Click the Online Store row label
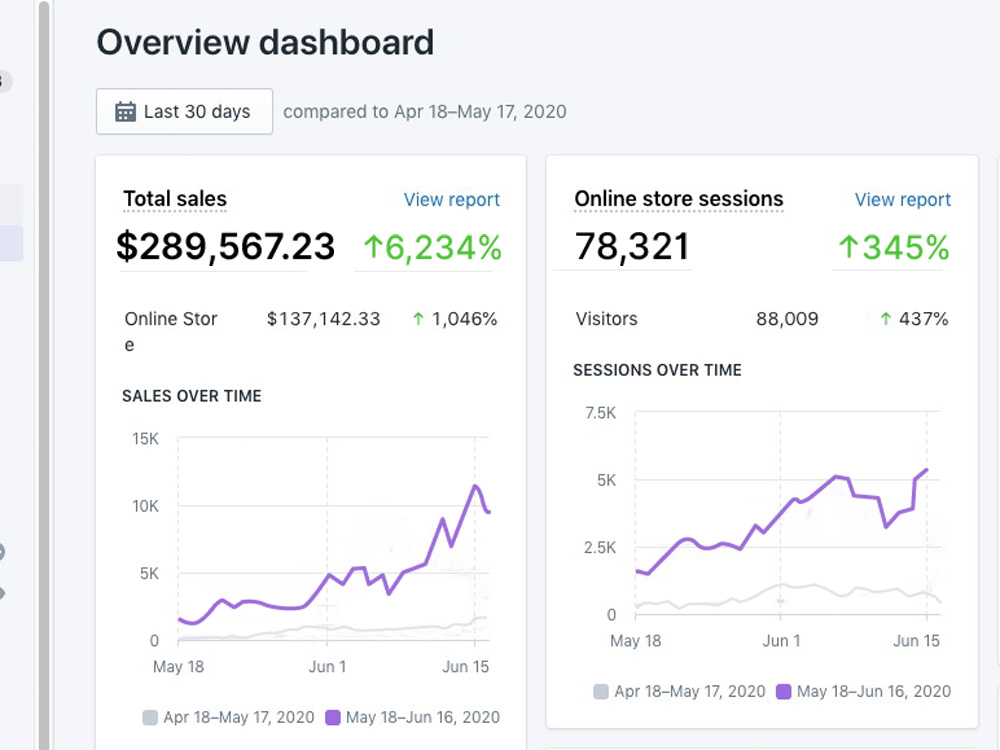 pyautogui.click(x=171, y=331)
